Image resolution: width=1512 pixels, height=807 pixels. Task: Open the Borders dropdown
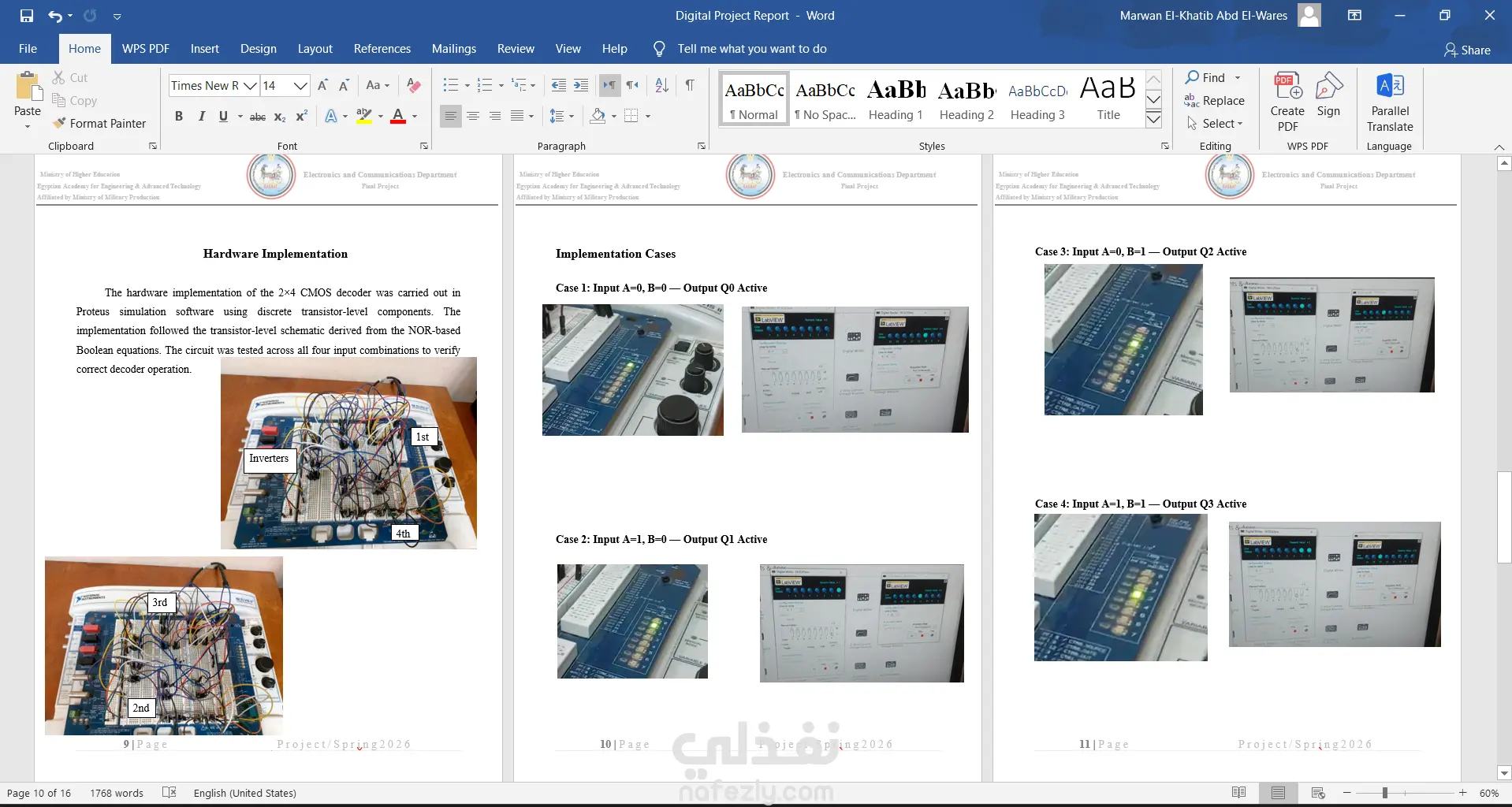tap(649, 117)
